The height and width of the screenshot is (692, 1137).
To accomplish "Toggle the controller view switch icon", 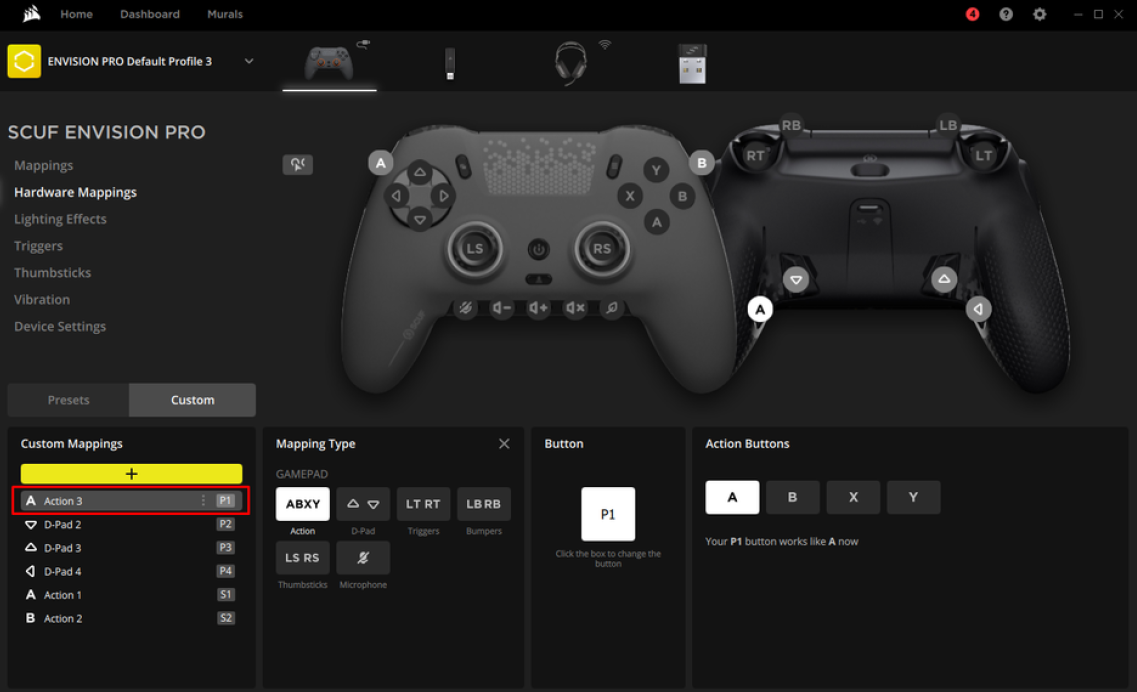I will (297, 164).
